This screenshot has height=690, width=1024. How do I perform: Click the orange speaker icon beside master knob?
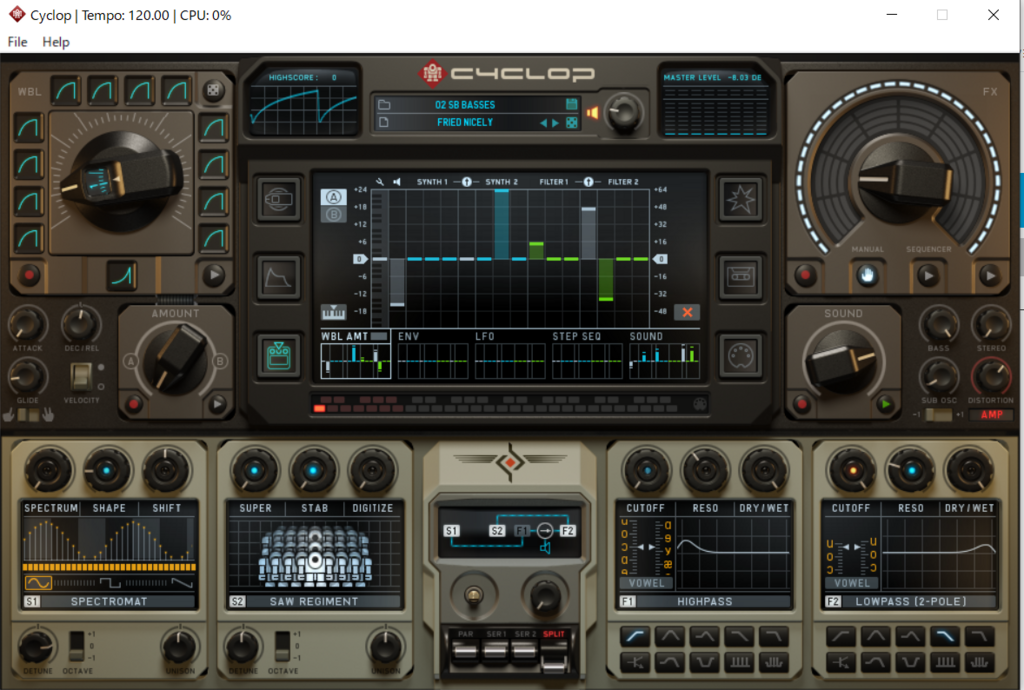click(x=592, y=113)
